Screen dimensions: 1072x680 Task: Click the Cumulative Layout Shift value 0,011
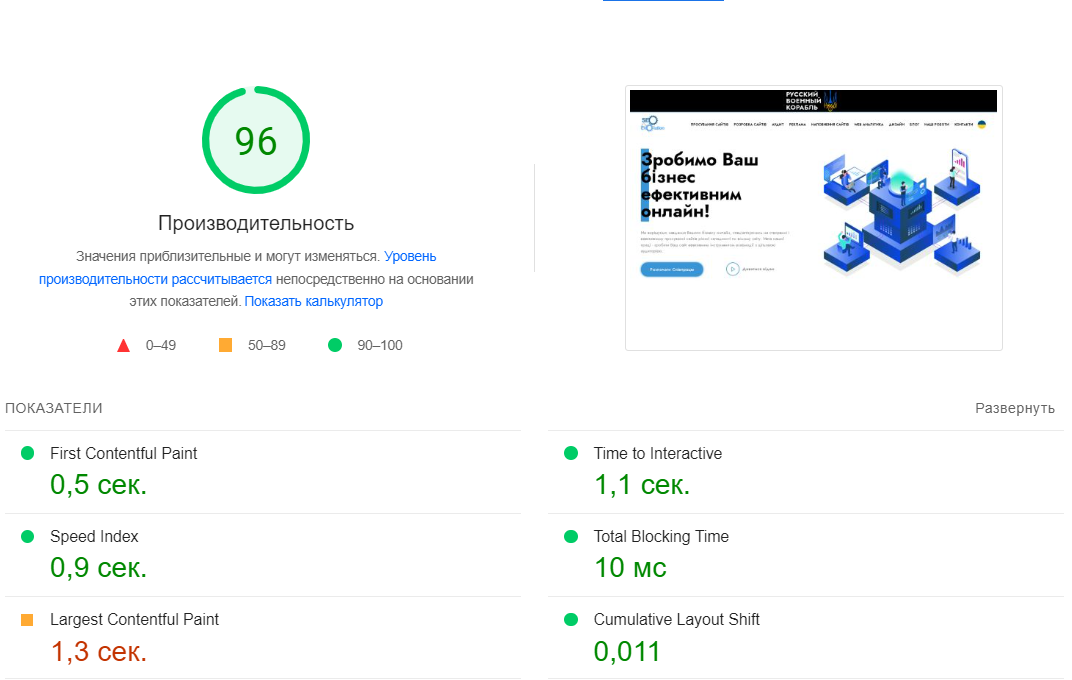627,652
